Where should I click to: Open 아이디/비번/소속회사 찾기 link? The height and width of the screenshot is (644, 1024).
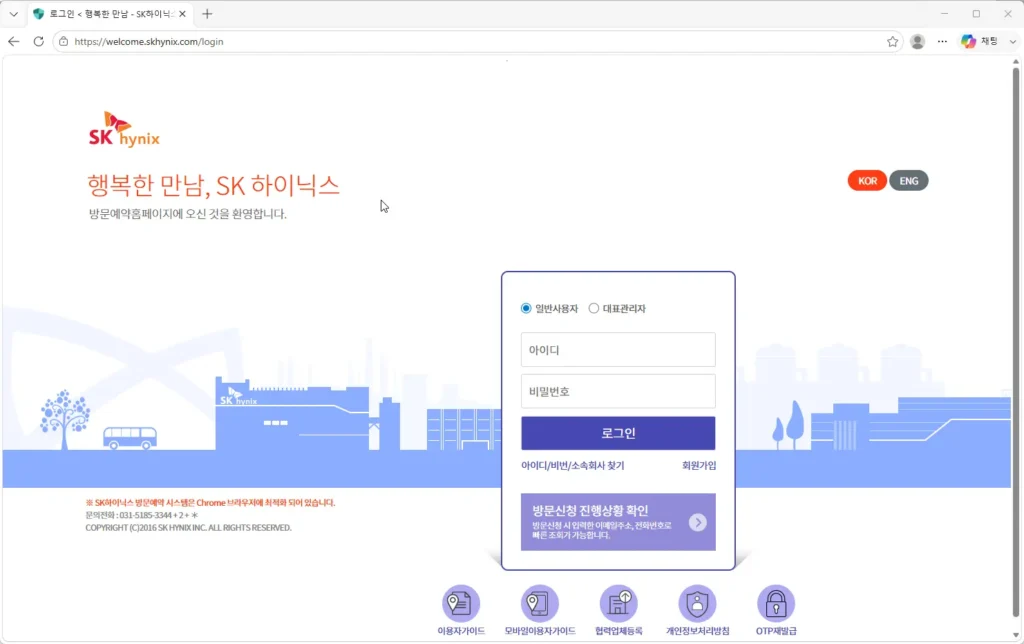pyautogui.click(x=573, y=466)
